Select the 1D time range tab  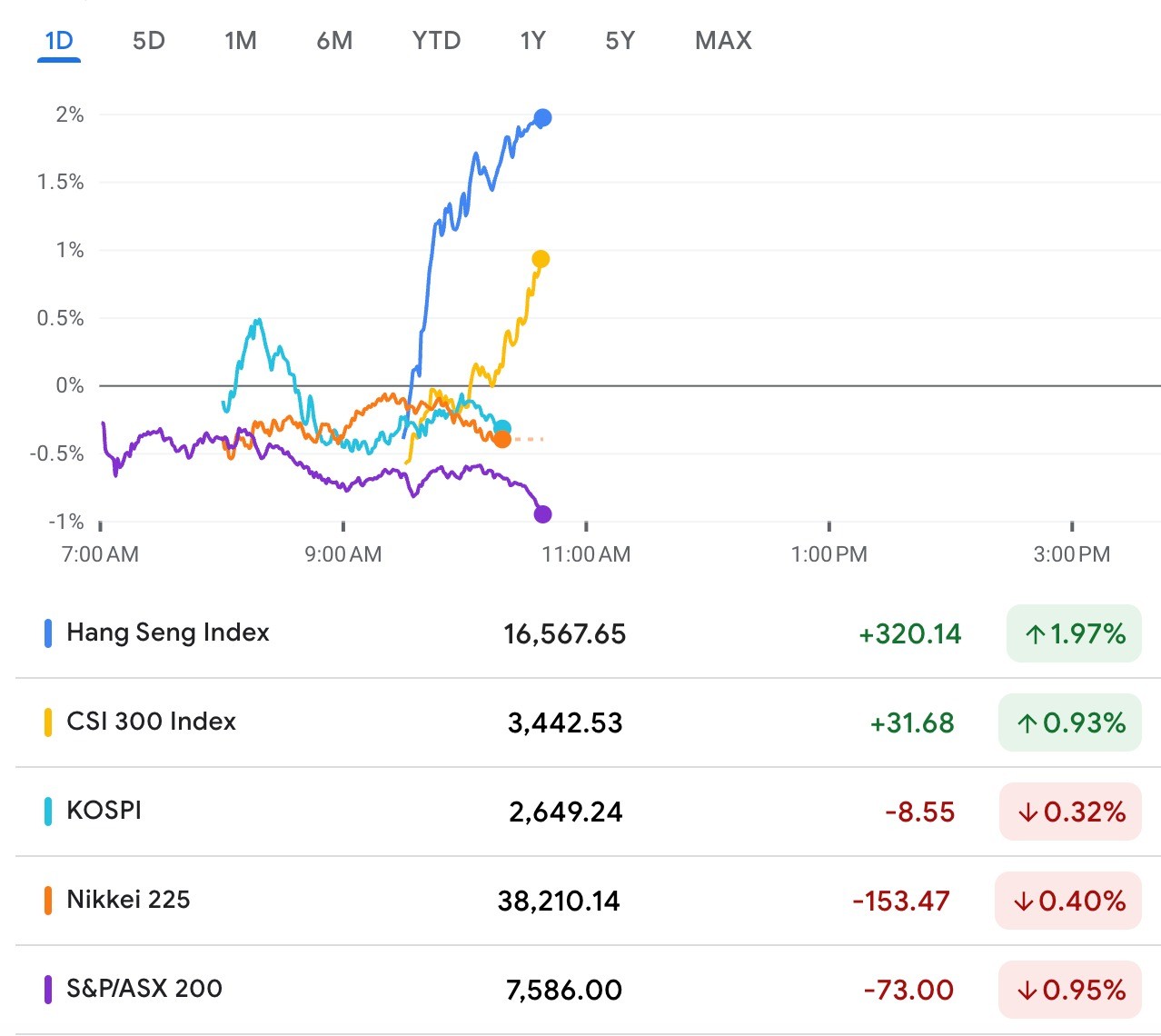pyautogui.click(x=59, y=41)
